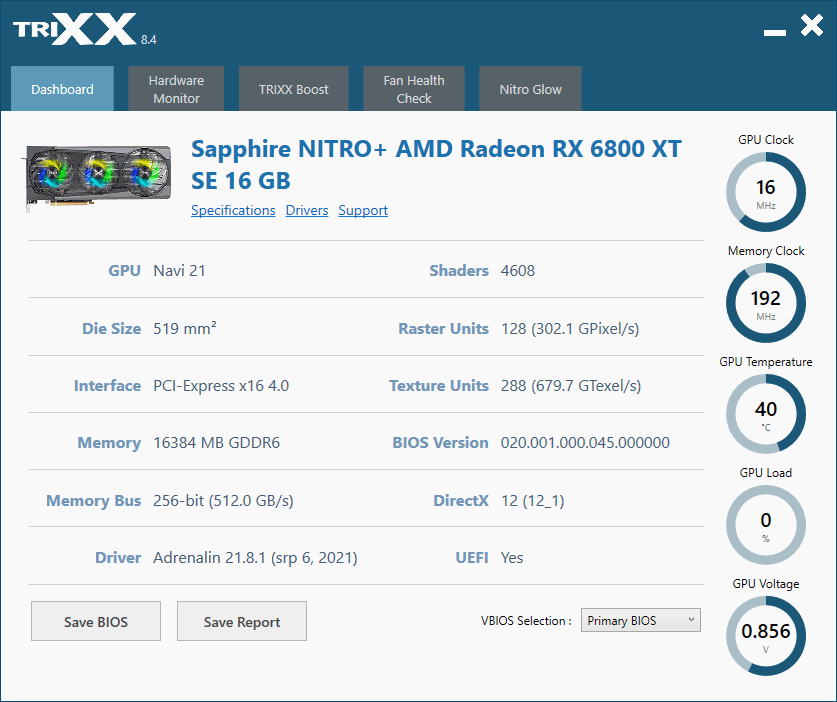The width and height of the screenshot is (837, 702).
Task: Select 'Adrenalin 21.8.1 (srp 6, 2021)' driver value
Action: pyautogui.click(x=255, y=558)
